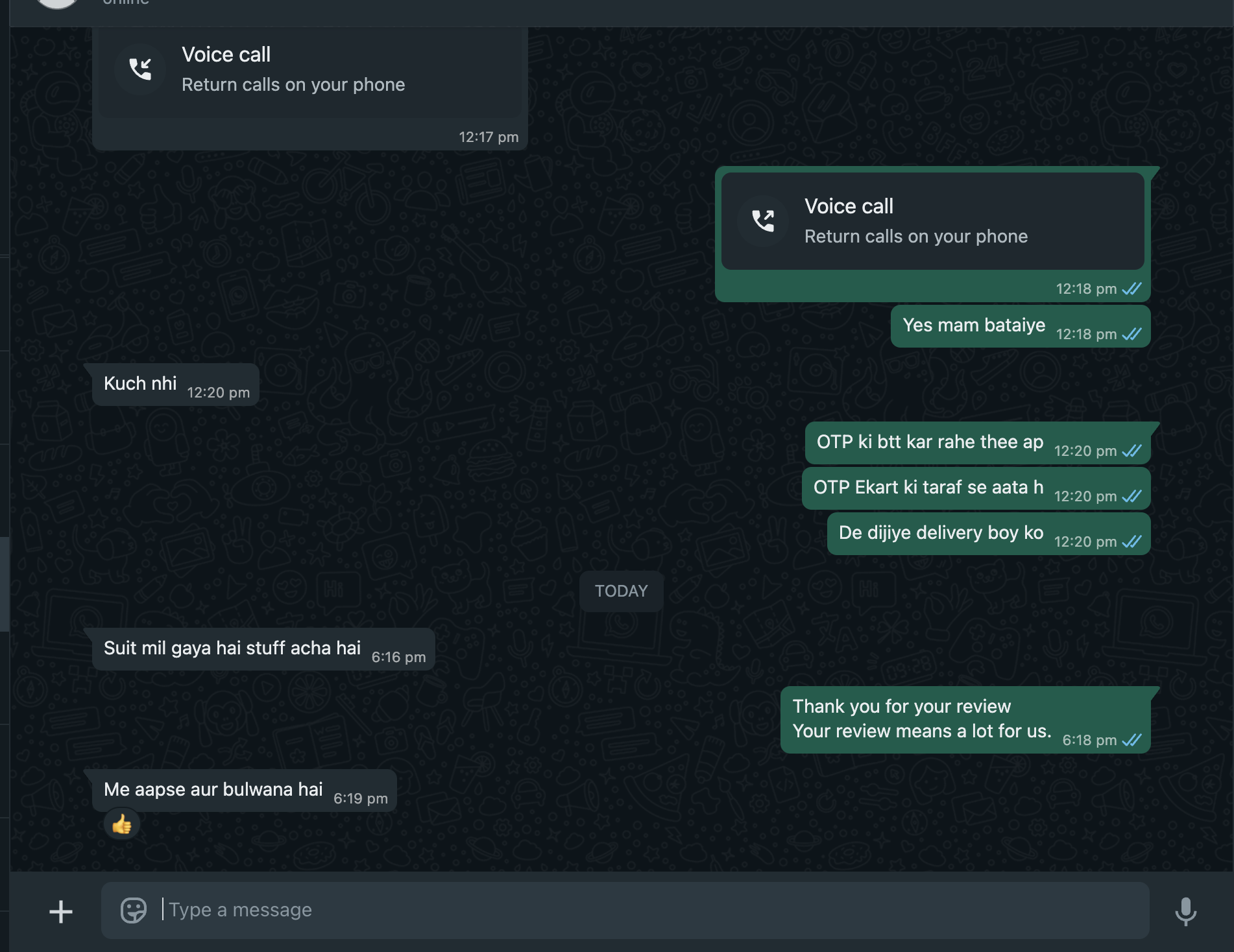
Task: Click the outgoing voice call icon
Action: click(763, 220)
